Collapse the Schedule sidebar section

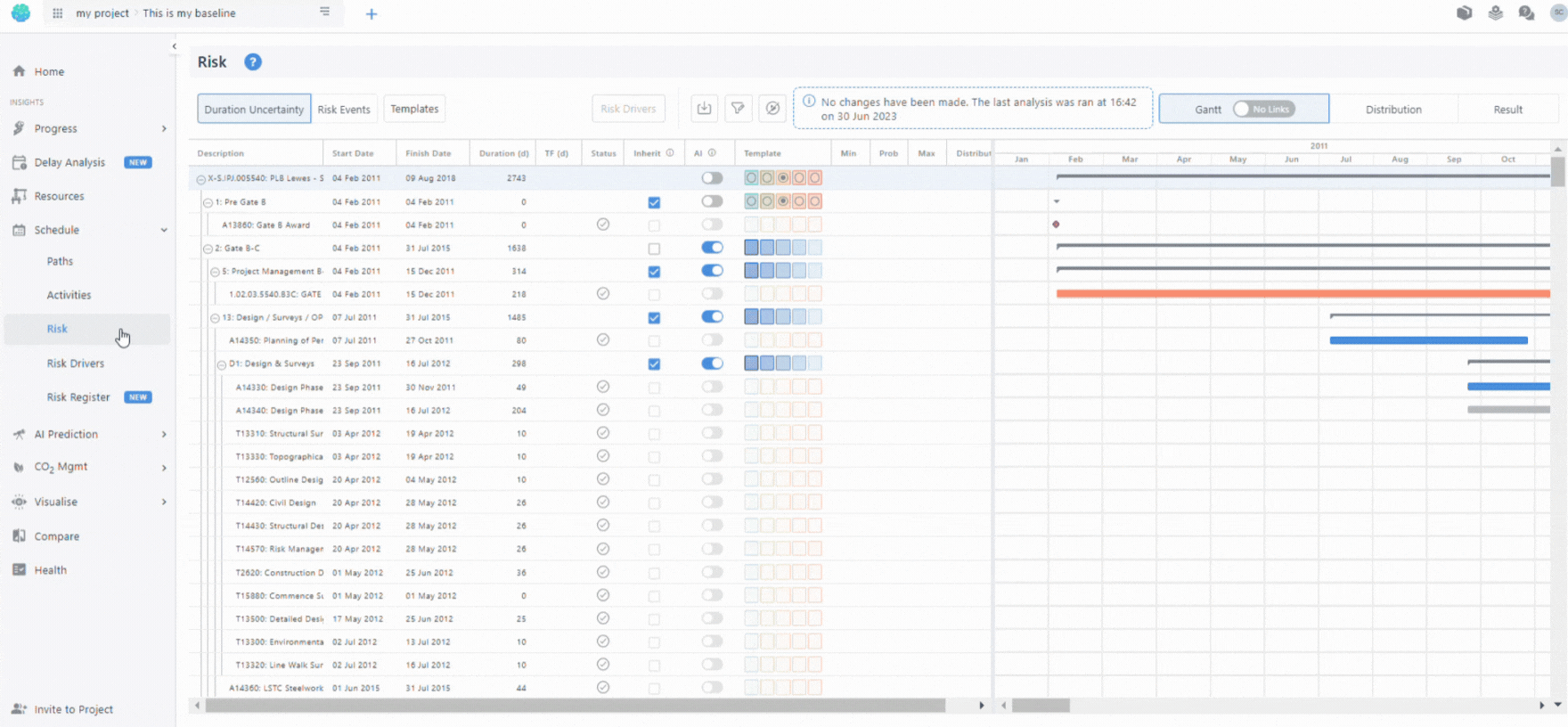pyautogui.click(x=164, y=230)
